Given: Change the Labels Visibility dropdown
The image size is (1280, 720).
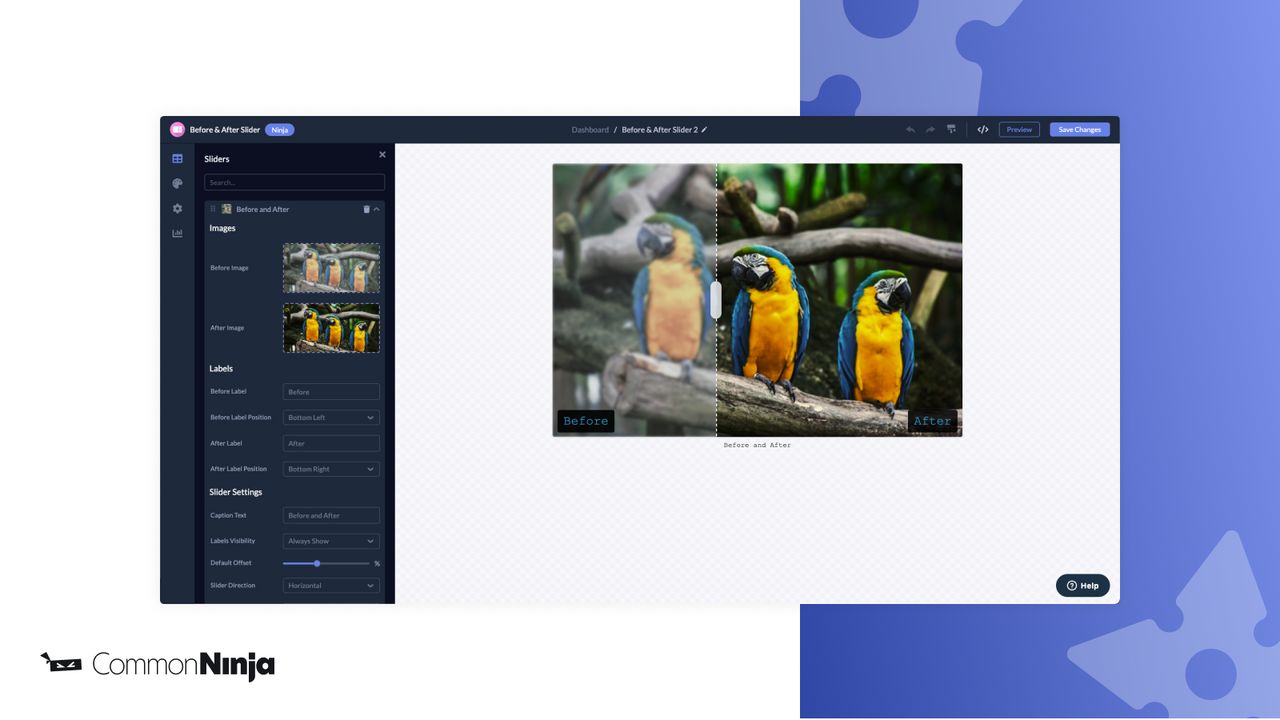Looking at the screenshot, I should tap(331, 541).
